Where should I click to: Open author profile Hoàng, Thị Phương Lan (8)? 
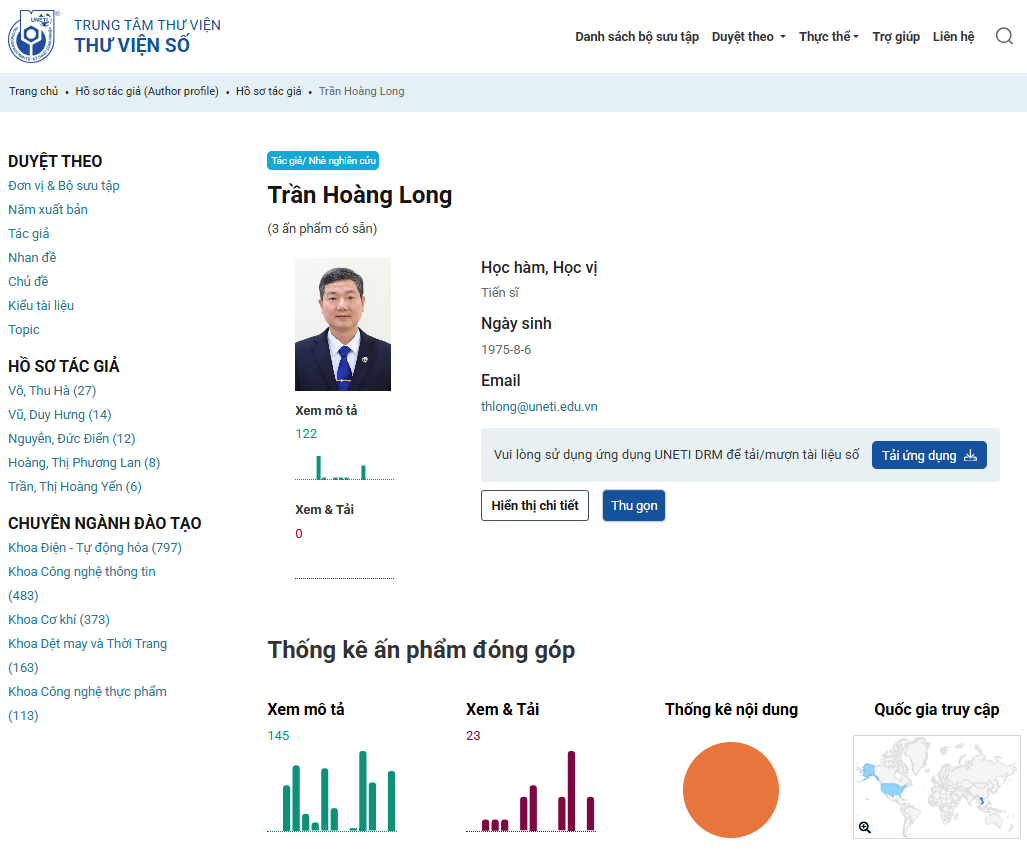84,463
